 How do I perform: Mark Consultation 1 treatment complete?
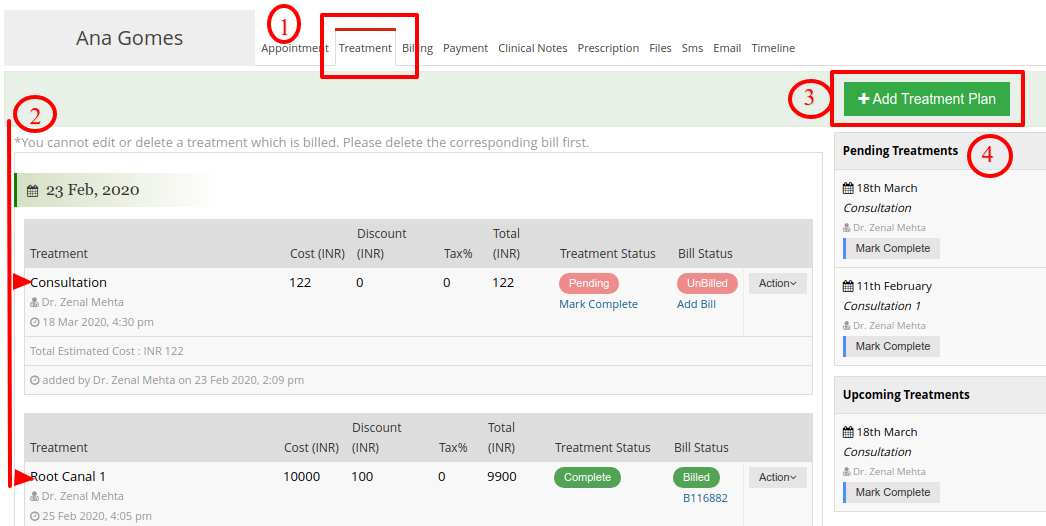893,346
